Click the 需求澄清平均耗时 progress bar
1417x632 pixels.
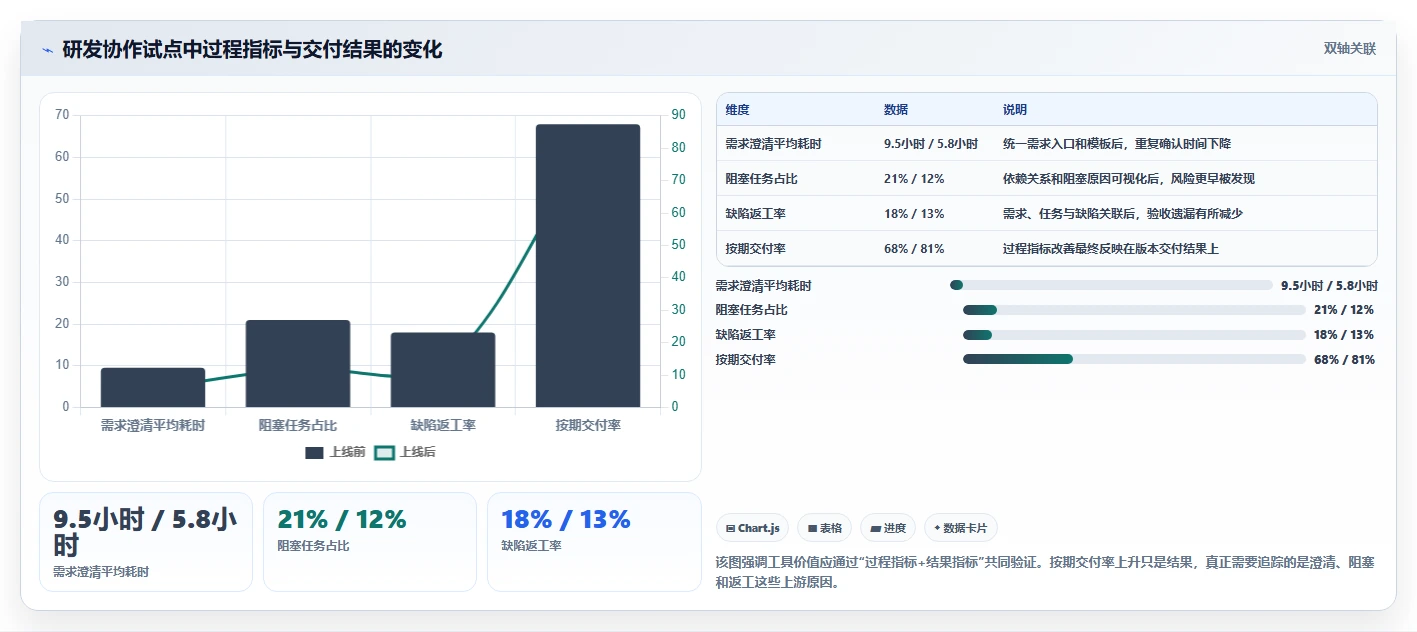[x=1111, y=285]
